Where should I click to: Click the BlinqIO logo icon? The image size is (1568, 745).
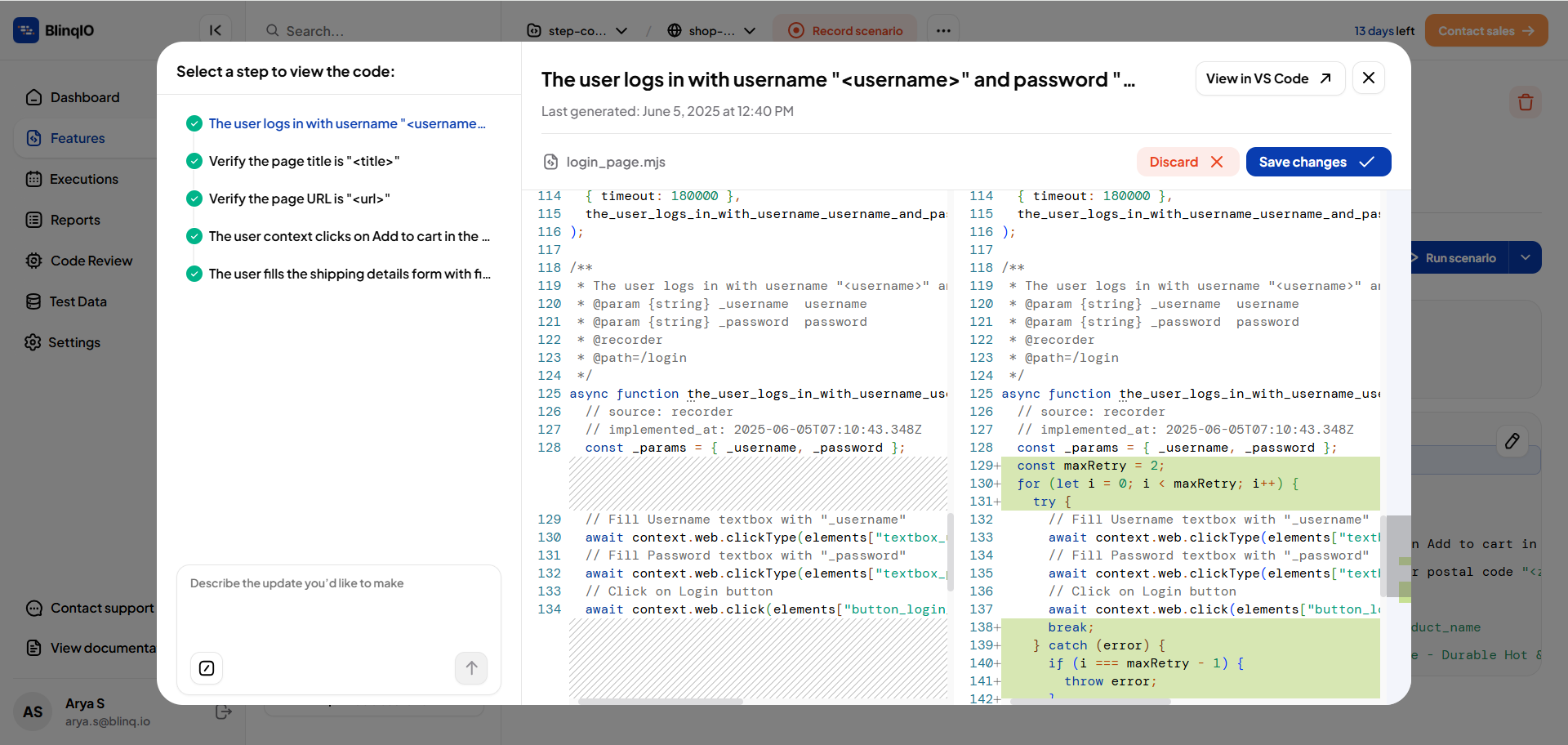(x=26, y=30)
